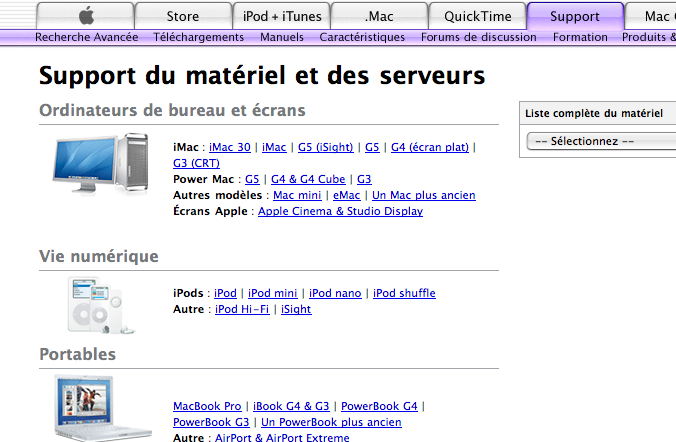Open the iPod link under iPods
Image resolution: width=676 pixels, height=442 pixels.
(x=225, y=293)
